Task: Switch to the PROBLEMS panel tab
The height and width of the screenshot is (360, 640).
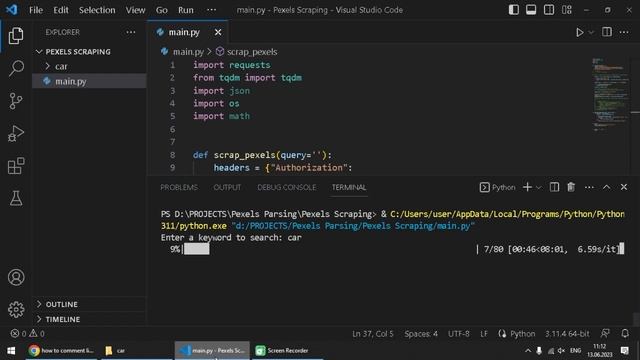Action: point(179,187)
